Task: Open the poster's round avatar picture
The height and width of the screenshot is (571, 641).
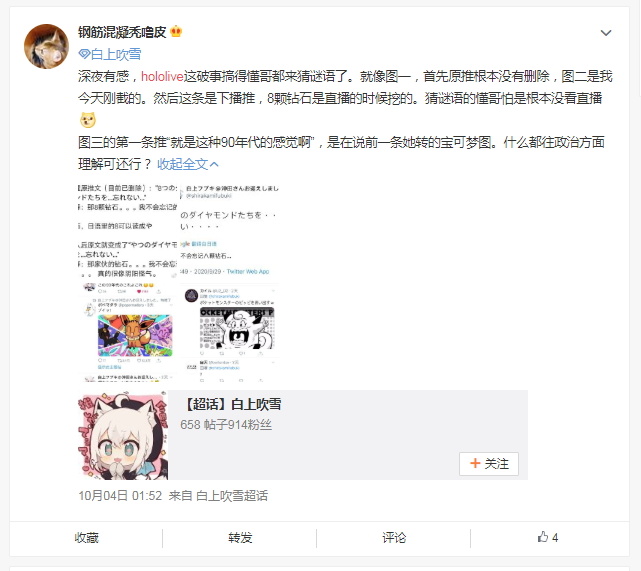Action: [x=46, y=46]
